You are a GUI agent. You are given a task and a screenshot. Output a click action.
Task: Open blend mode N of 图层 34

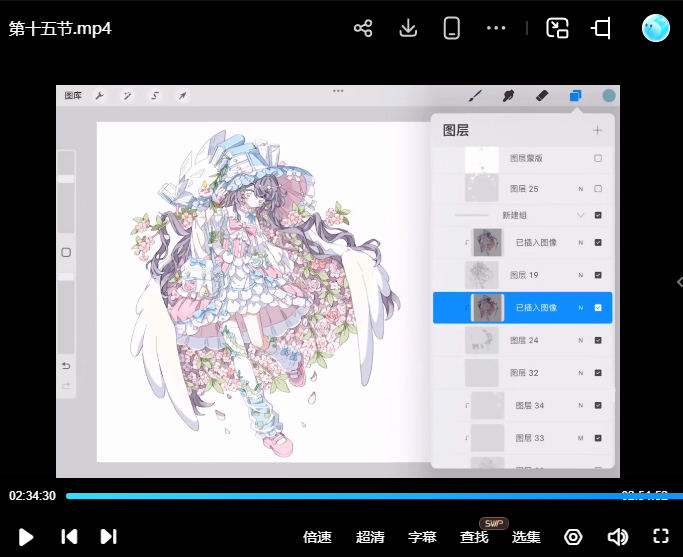coord(581,405)
